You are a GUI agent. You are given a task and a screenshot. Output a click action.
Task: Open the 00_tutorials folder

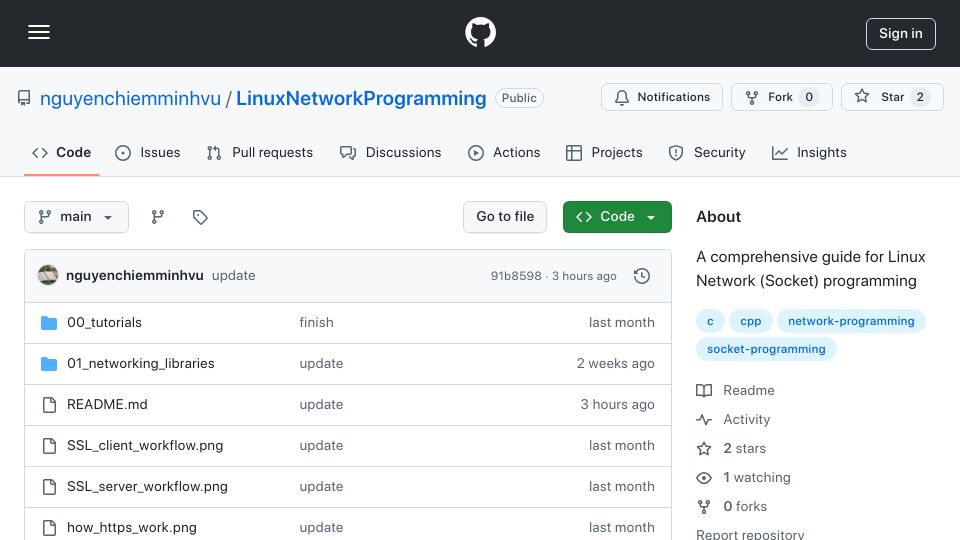104,323
